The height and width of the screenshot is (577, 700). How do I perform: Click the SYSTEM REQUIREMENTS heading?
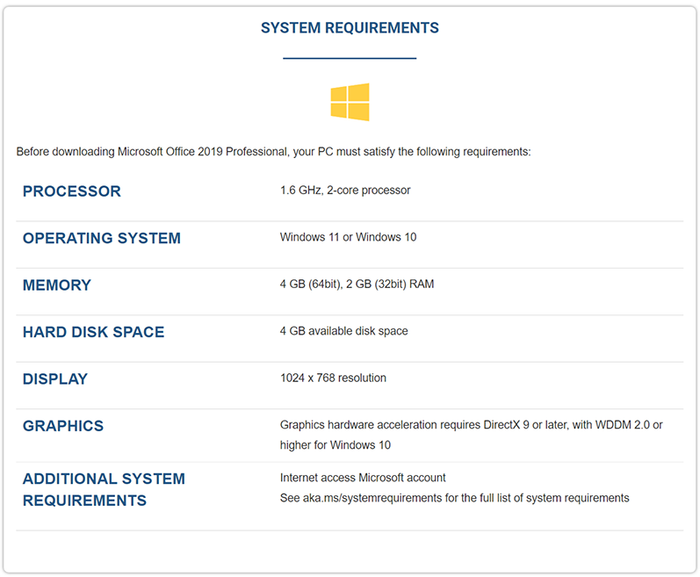350,28
